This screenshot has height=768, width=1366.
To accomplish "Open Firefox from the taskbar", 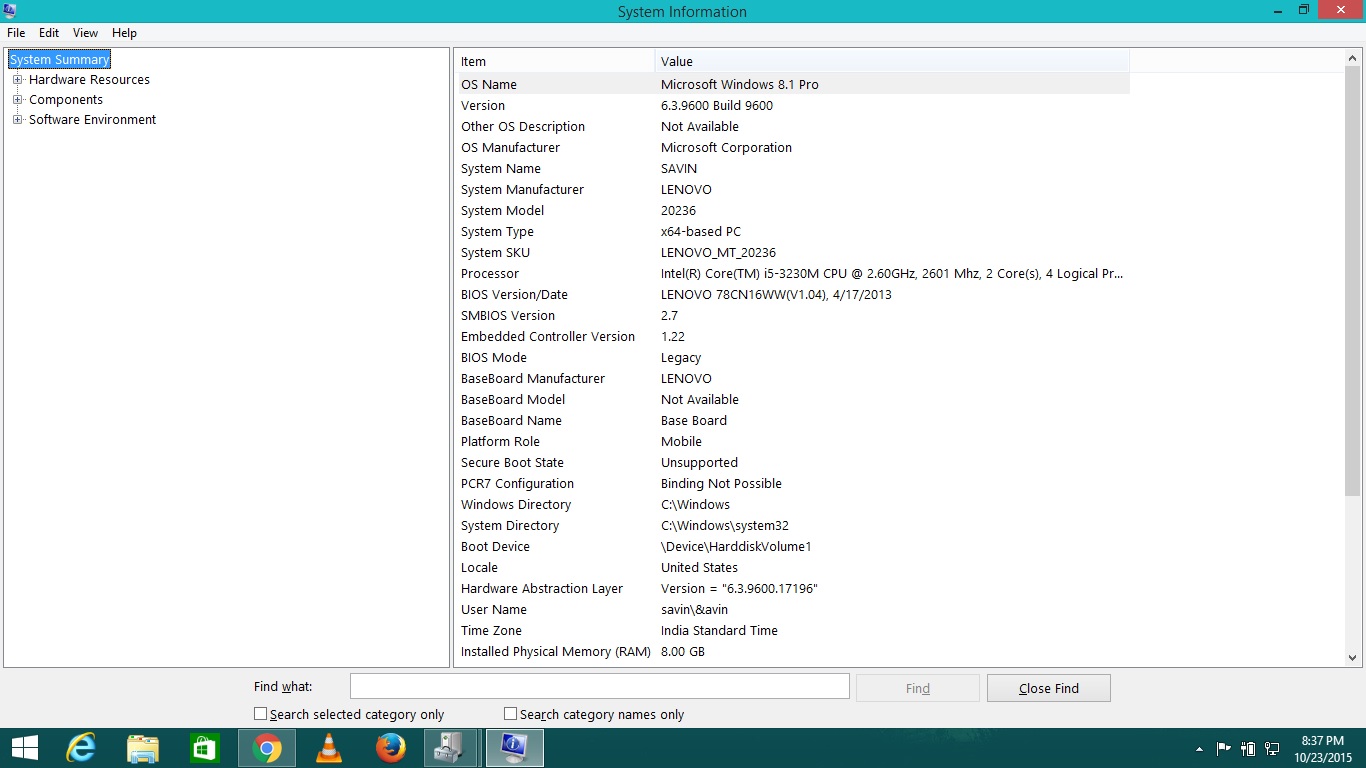I will click(x=391, y=748).
